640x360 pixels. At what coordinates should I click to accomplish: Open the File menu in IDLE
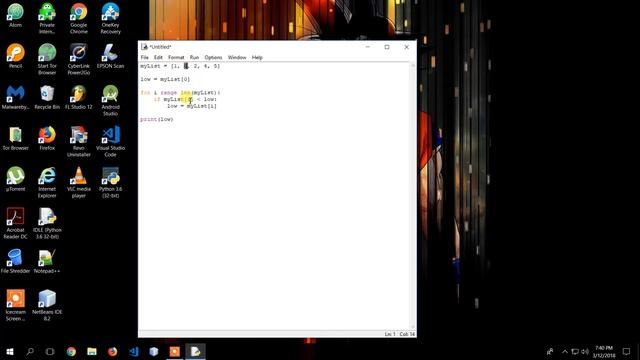144,58
